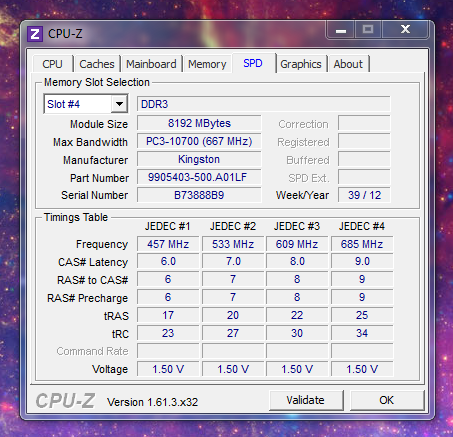The height and width of the screenshot is (437, 453).
Task: Click the Module Size 8192 MBytes field
Action: click(x=199, y=123)
